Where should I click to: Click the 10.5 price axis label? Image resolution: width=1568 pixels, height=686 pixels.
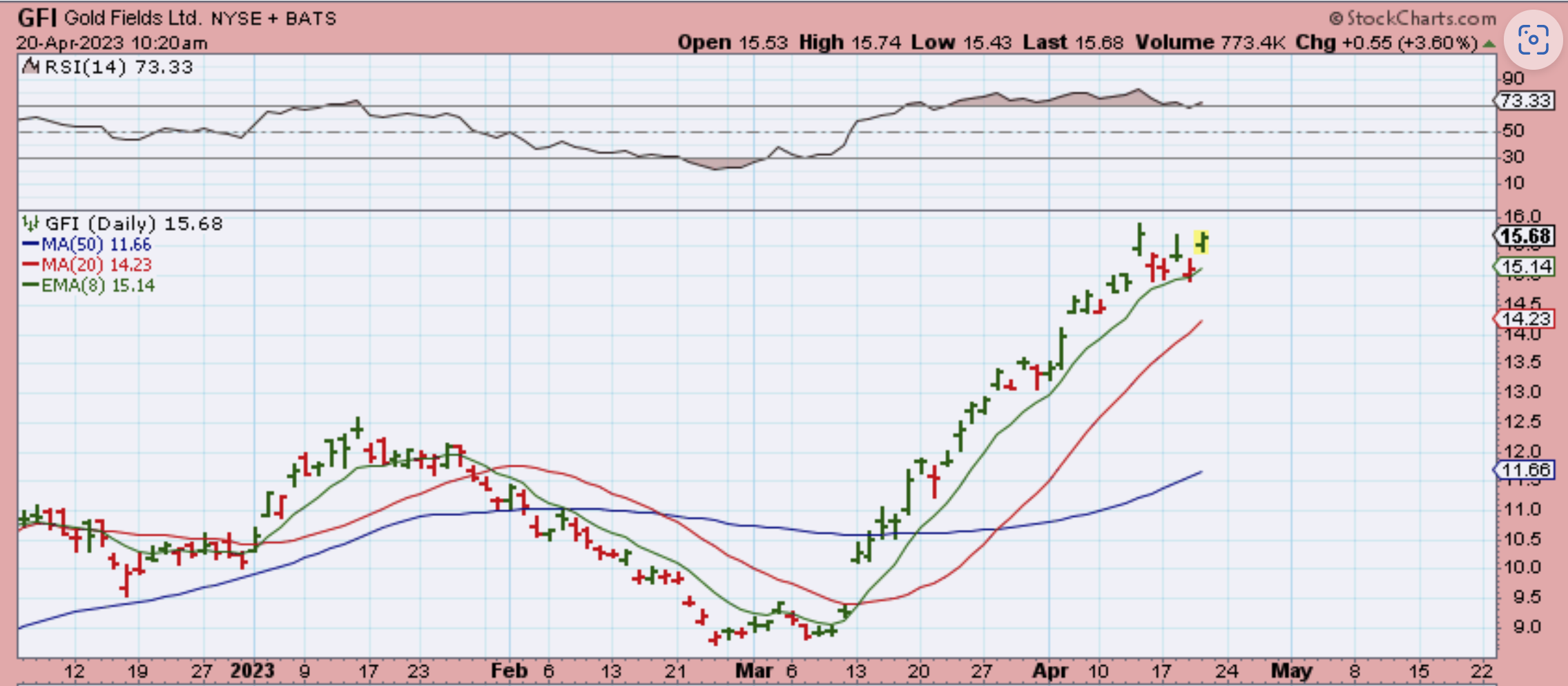click(1521, 539)
